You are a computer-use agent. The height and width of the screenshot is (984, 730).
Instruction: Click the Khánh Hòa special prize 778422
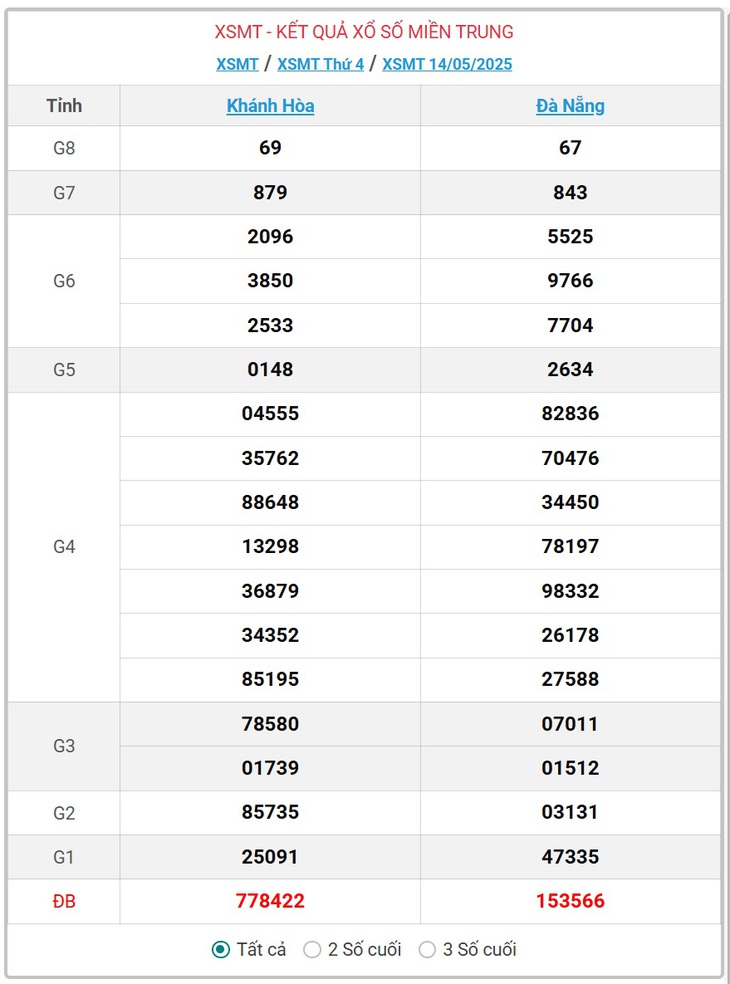coord(271,901)
